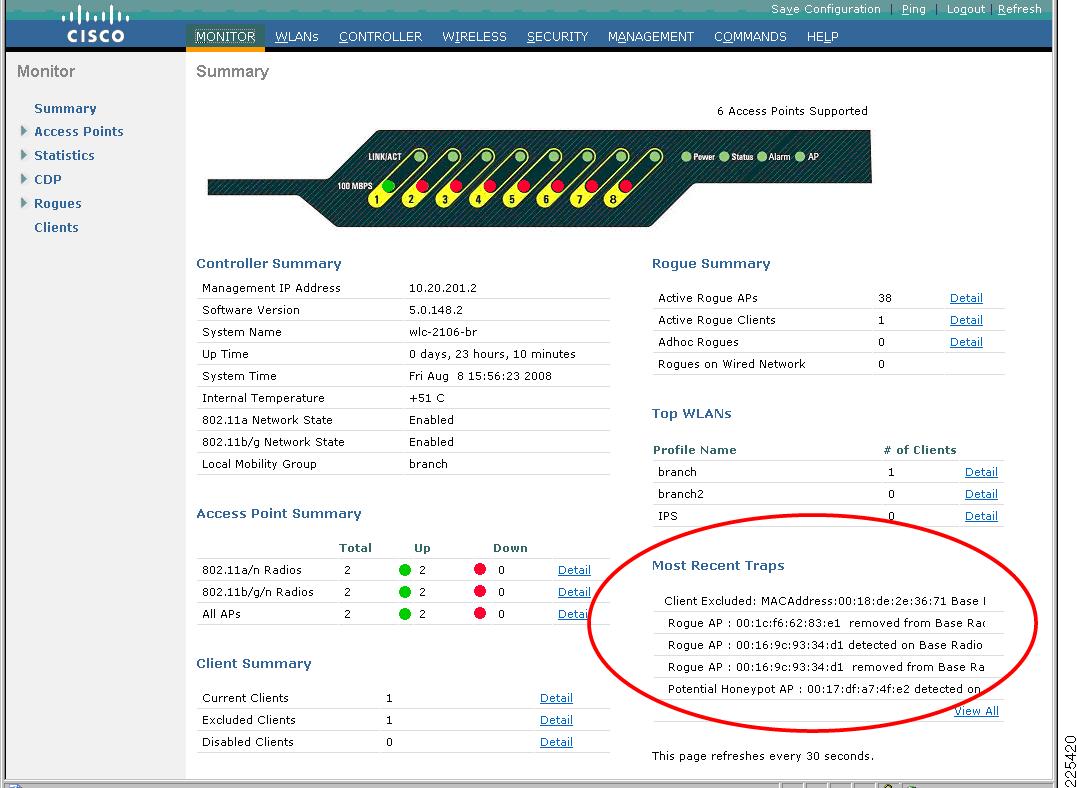Click Rogue AP 00:16:9c:93:34:d1 detected trap
The height and width of the screenshot is (788, 1077).
825,645
